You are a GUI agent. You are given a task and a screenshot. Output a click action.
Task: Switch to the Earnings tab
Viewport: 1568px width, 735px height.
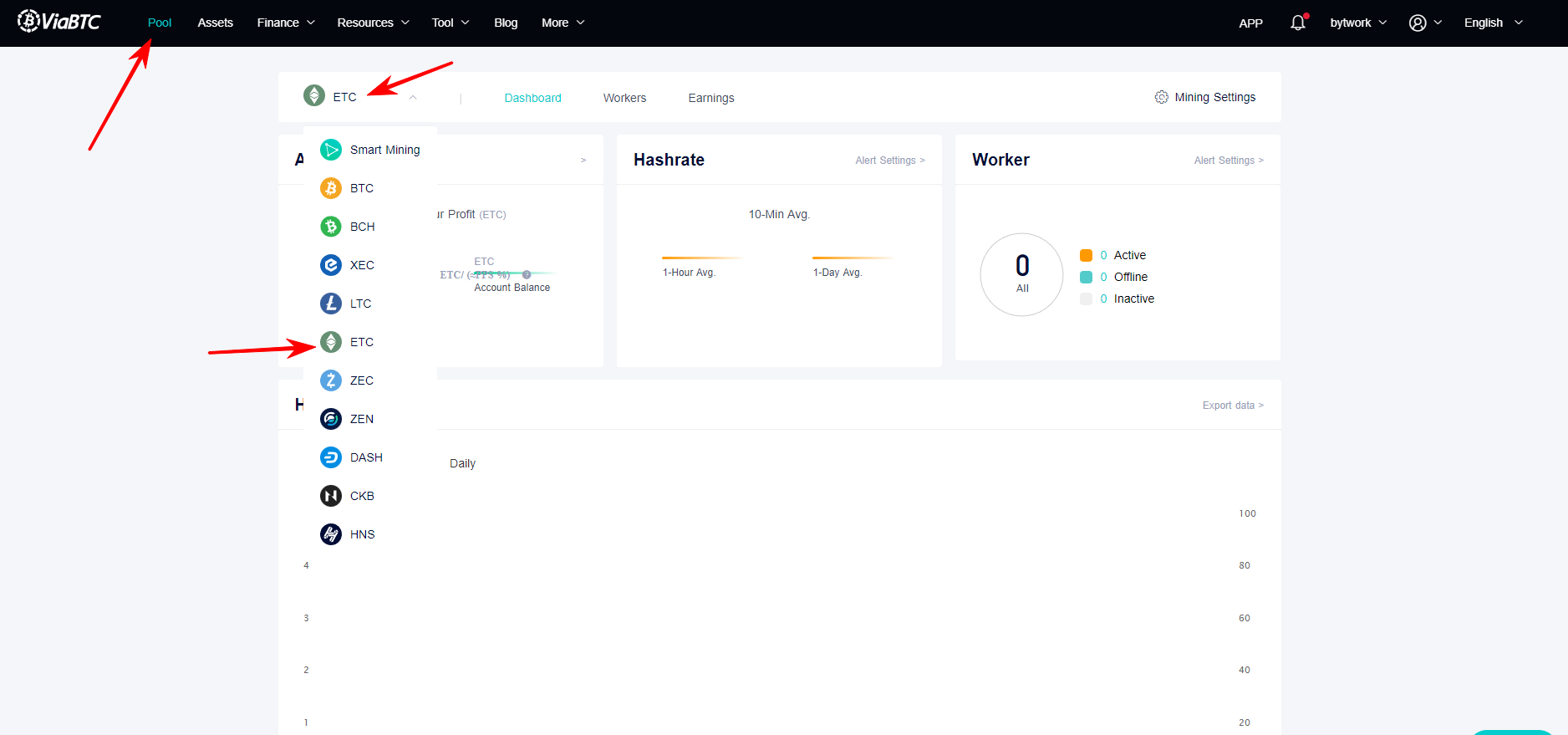pyautogui.click(x=711, y=98)
